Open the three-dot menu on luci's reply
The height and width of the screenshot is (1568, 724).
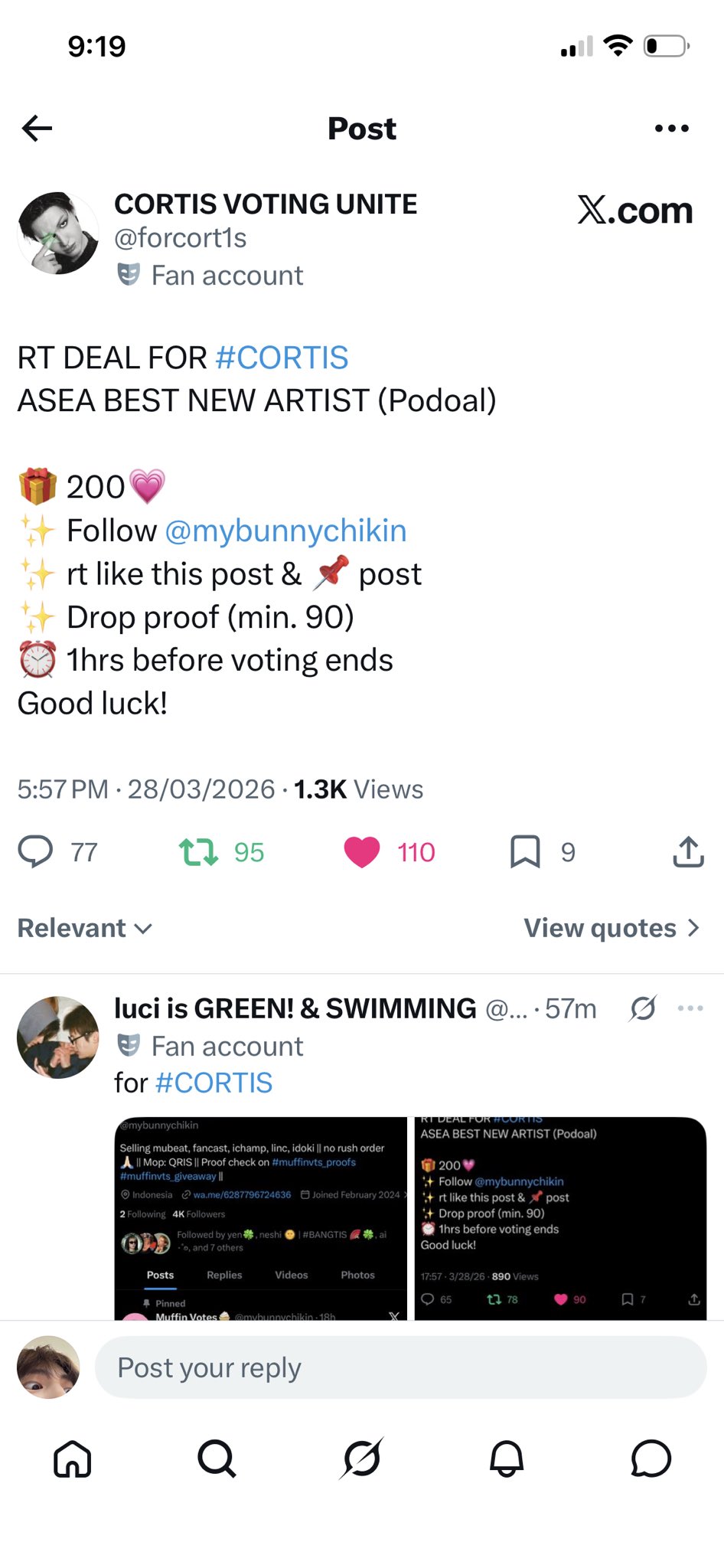coord(690,1008)
